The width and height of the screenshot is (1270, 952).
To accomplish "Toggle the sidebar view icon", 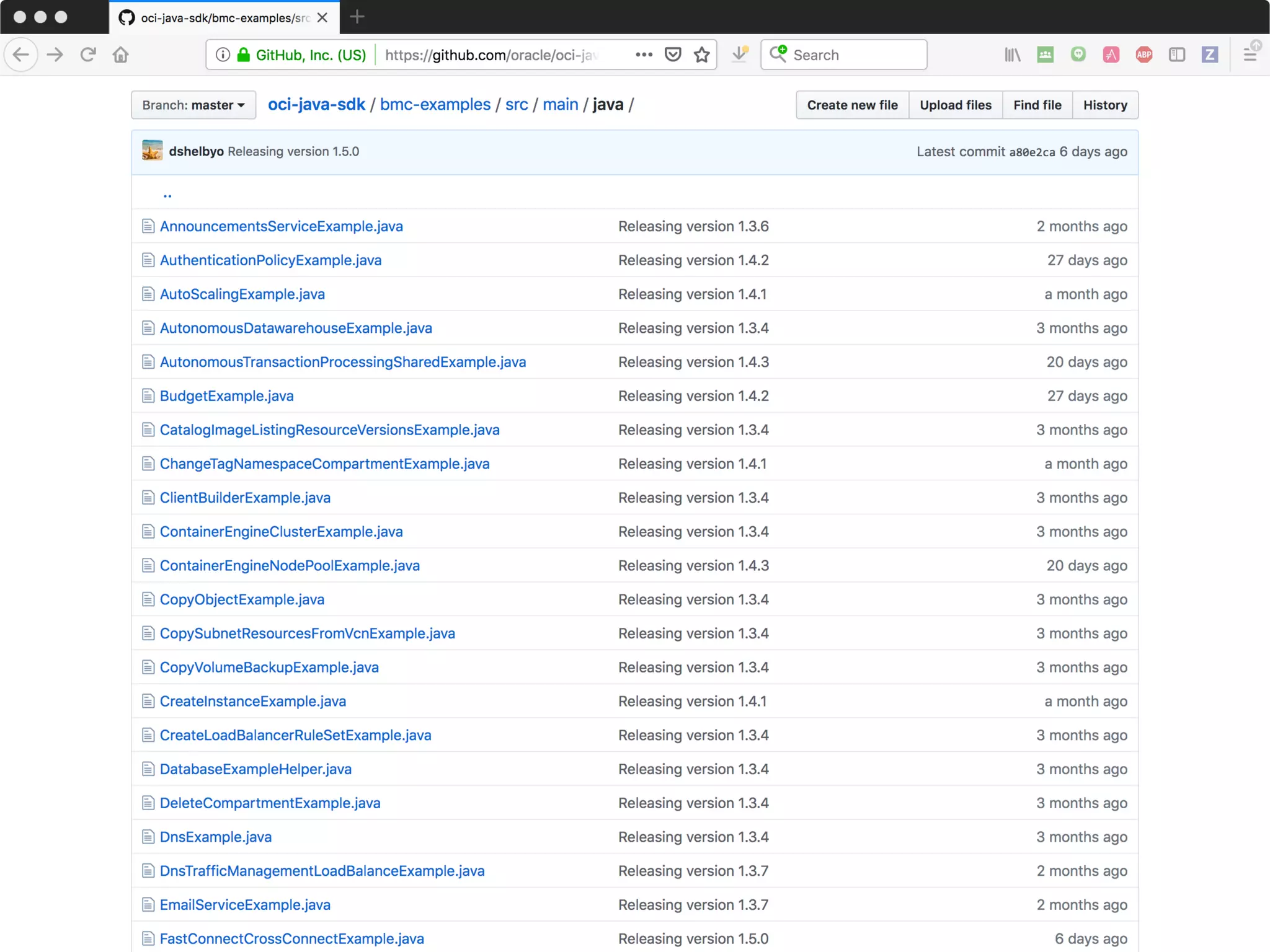I will (1176, 55).
